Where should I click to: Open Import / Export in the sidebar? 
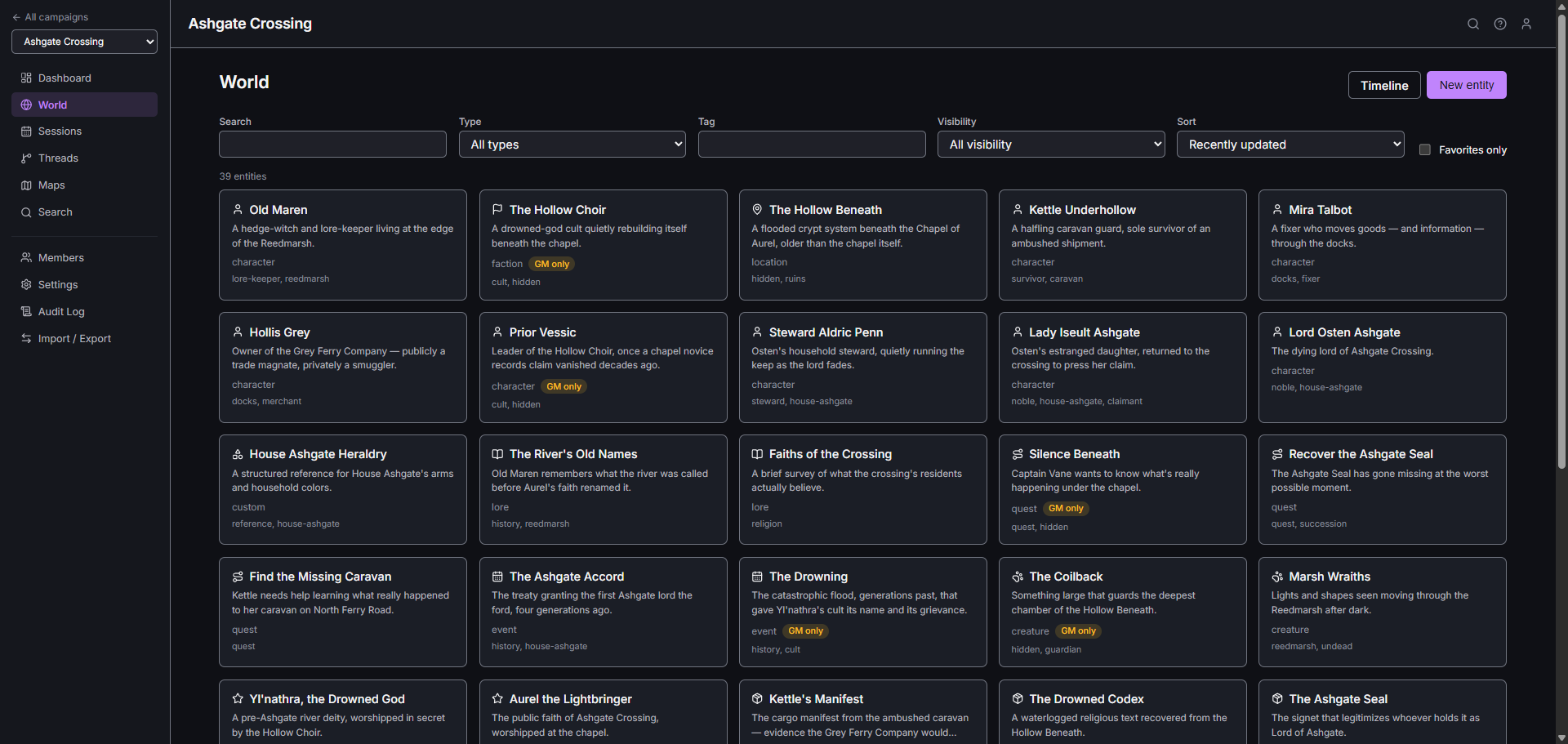pyautogui.click(x=84, y=338)
